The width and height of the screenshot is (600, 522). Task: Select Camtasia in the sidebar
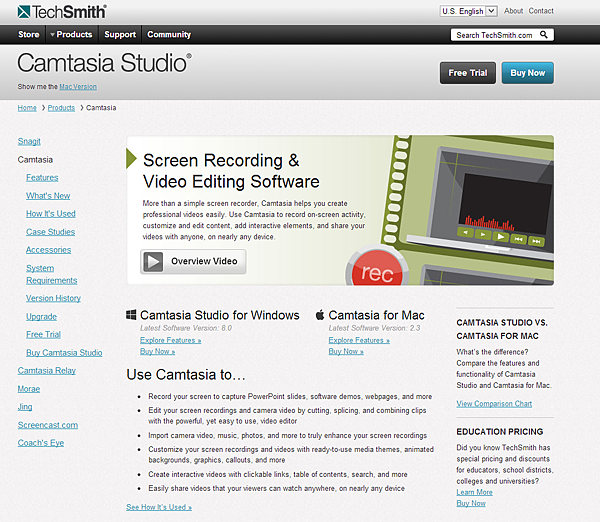click(35, 160)
